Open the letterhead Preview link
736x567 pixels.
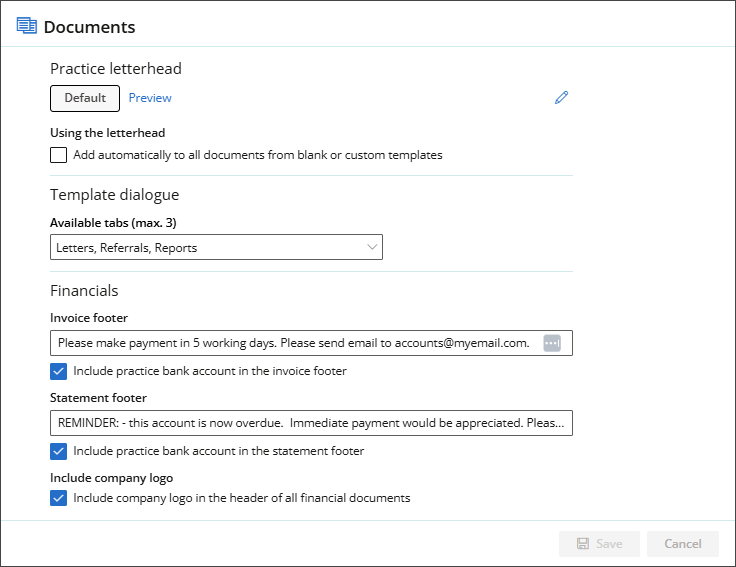pyautogui.click(x=150, y=98)
